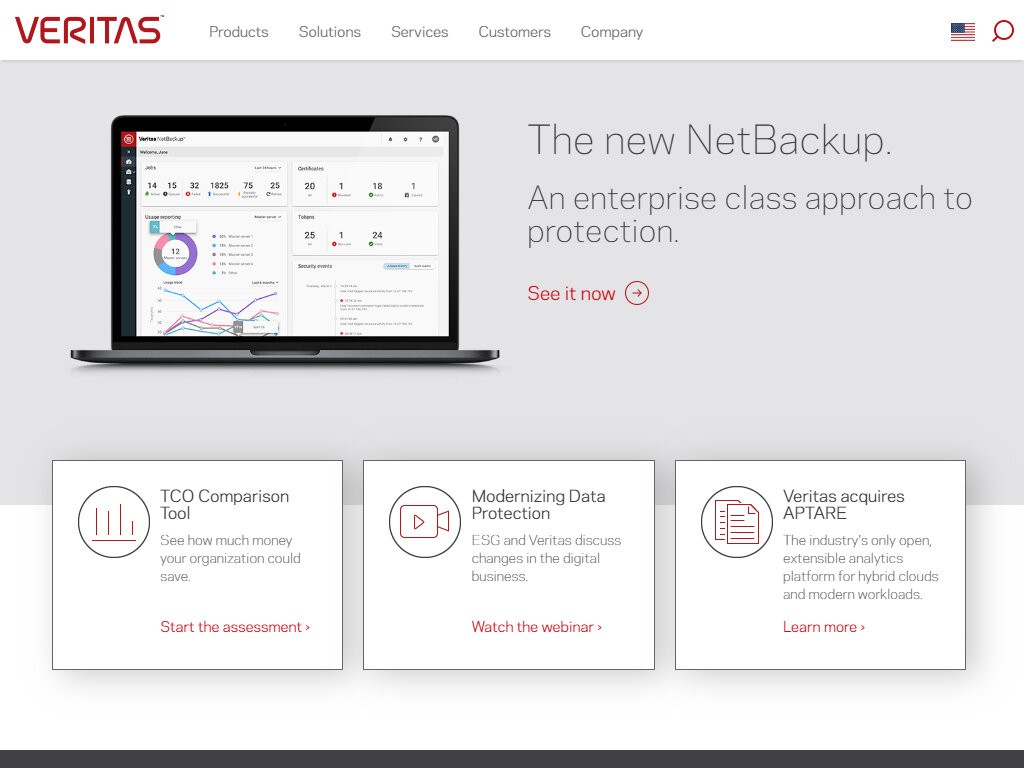The width and height of the screenshot is (1024, 768).
Task: Click The new NetBackup headline
Action: coord(710,140)
